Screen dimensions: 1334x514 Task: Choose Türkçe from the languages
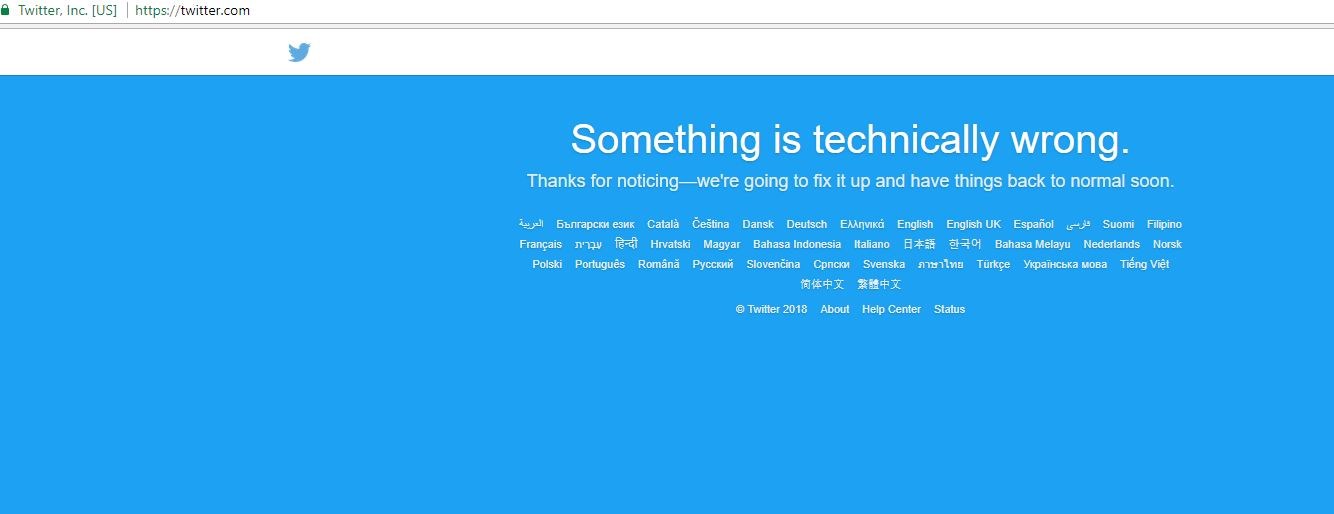(993, 264)
